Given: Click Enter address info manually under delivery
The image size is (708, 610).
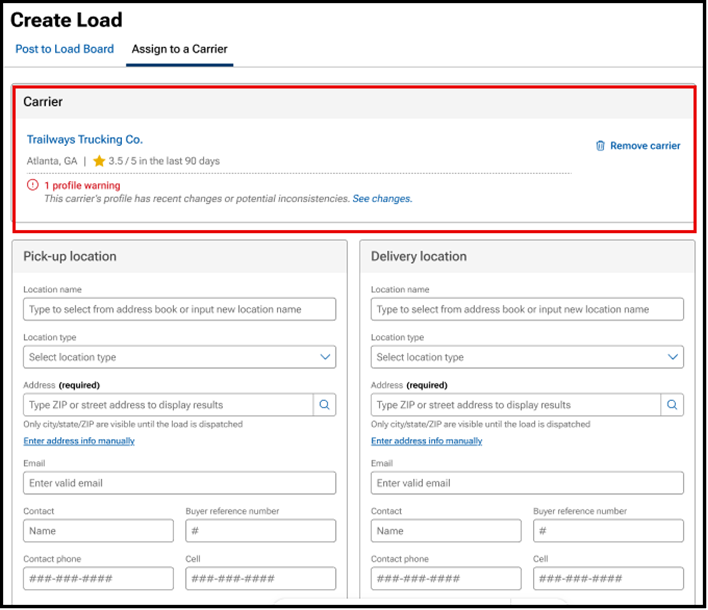Looking at the screenshot, I should [426, 441].
